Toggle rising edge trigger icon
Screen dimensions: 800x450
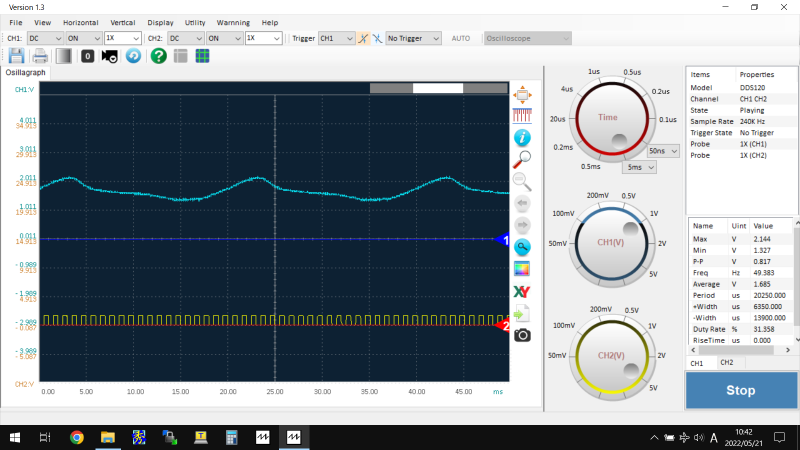[x=364, y=38]
